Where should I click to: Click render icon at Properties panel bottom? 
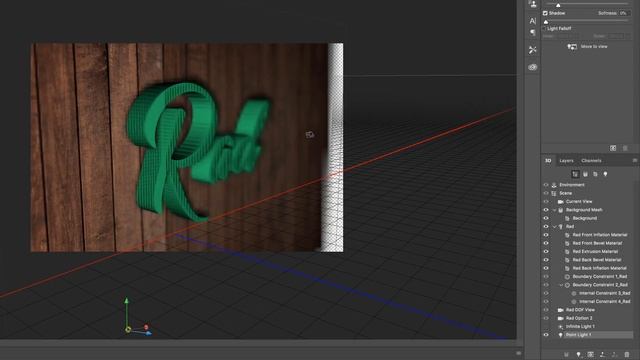click(x=613, y=148)
